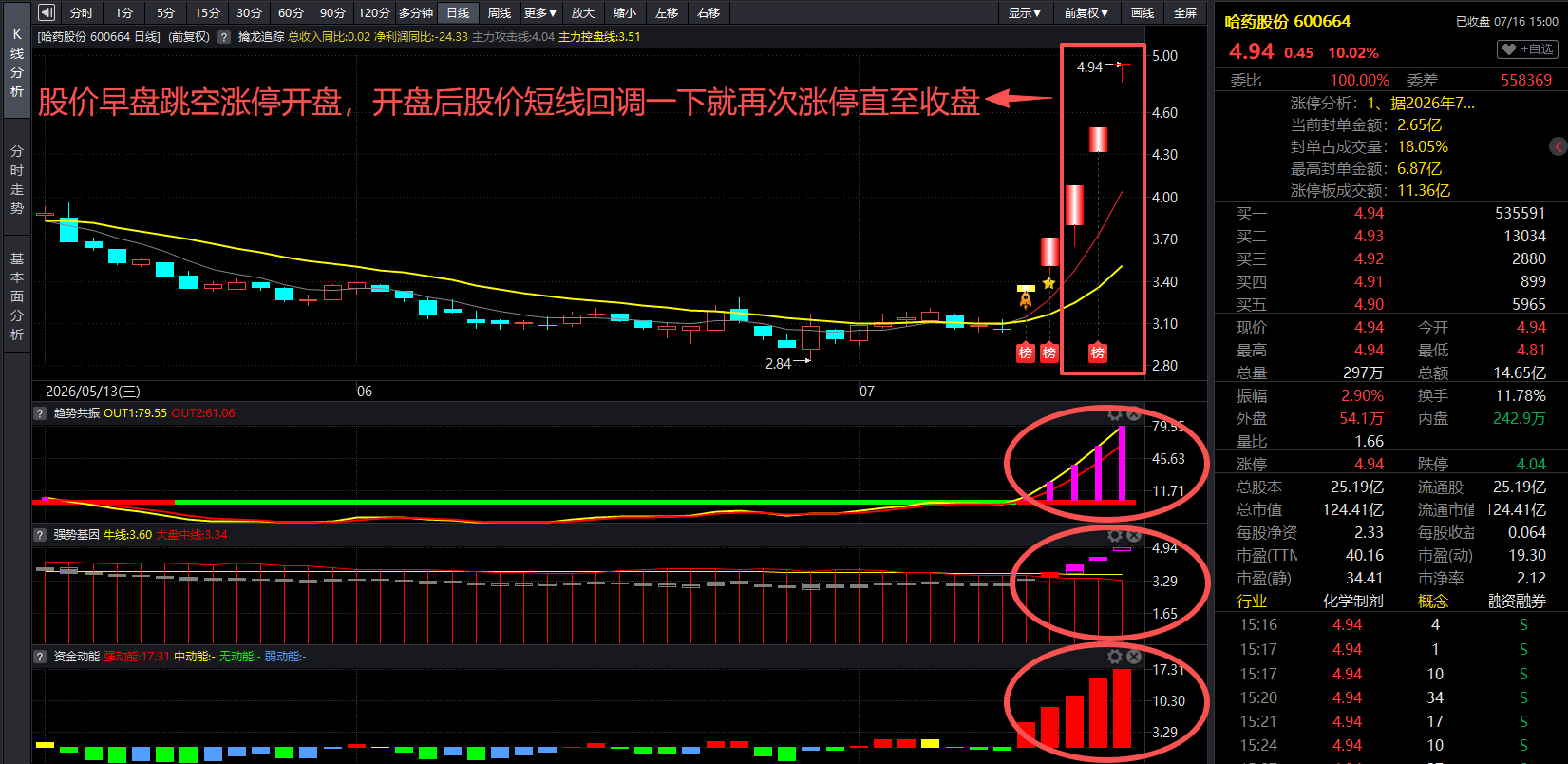
Task: Click the 15:16 trade tick row
Action: coord(1390,625)
